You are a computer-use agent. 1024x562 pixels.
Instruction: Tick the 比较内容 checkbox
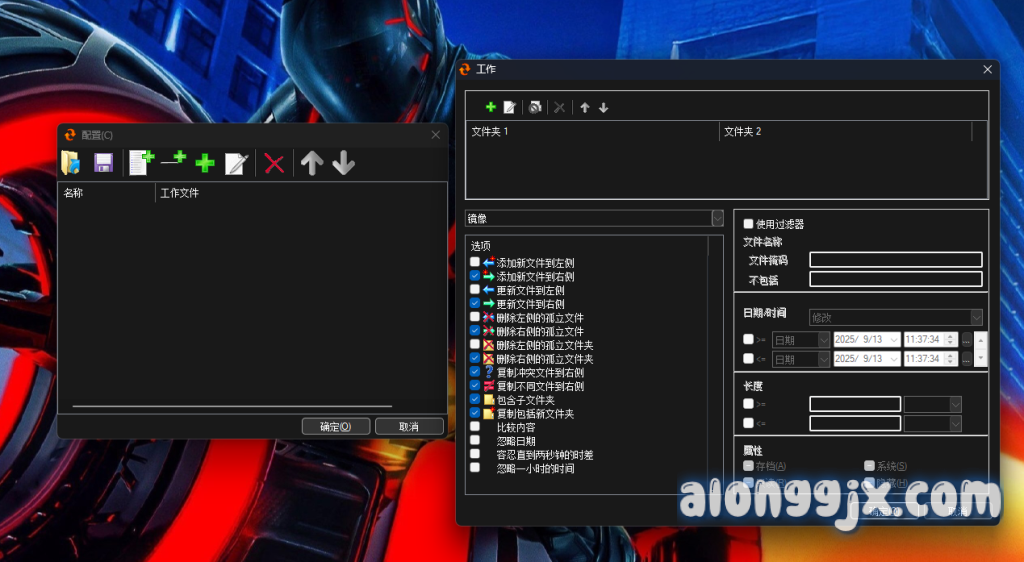click(x=475, y=426)
